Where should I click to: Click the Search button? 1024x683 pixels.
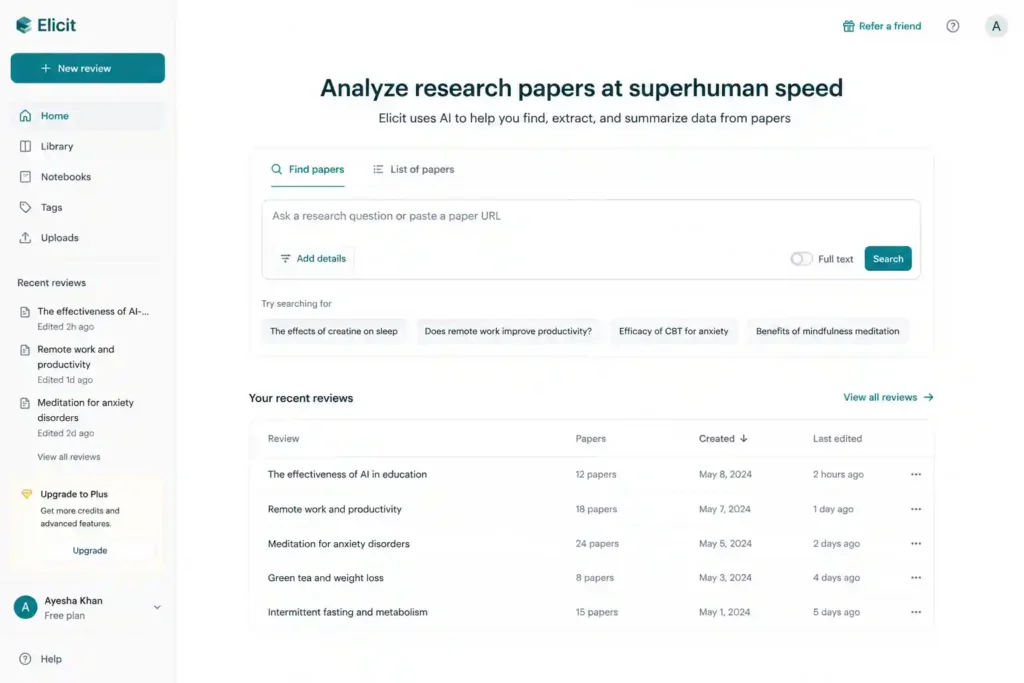pos(888,259)
